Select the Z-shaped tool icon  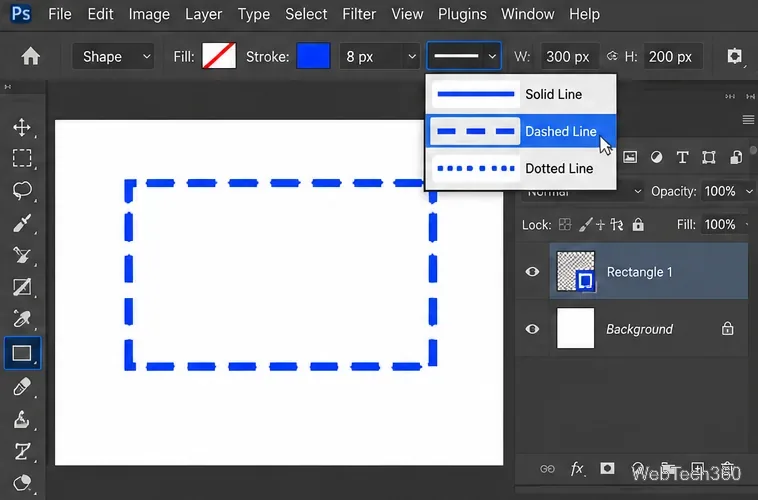(22, 452)
